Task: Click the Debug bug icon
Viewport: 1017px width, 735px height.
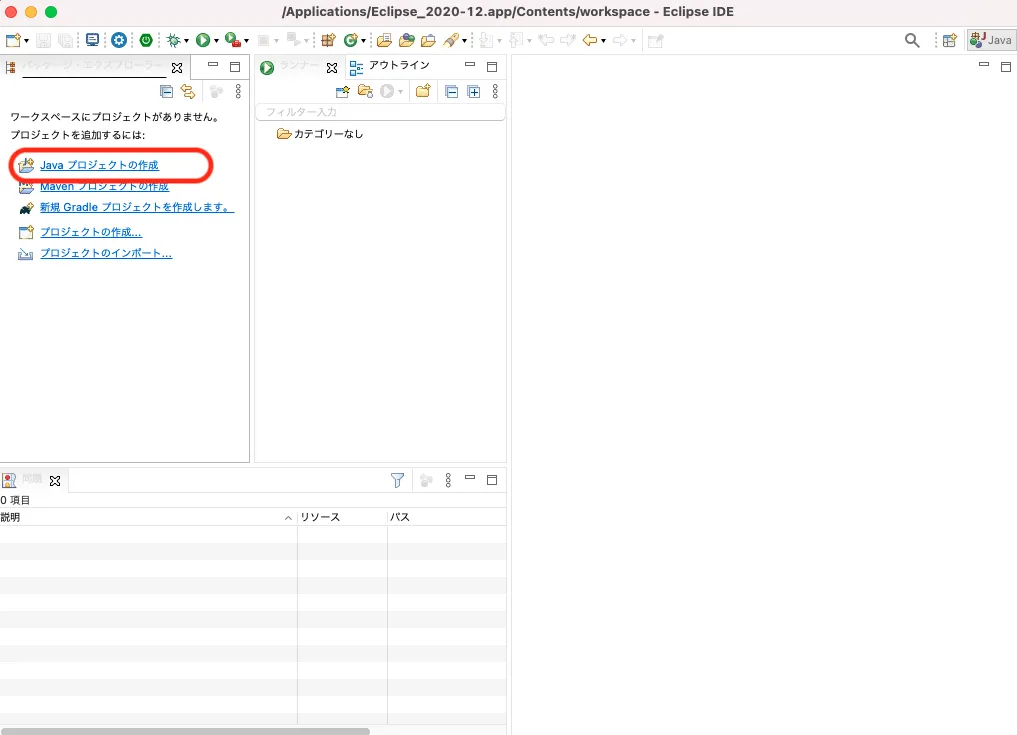Action: (173, 40)
